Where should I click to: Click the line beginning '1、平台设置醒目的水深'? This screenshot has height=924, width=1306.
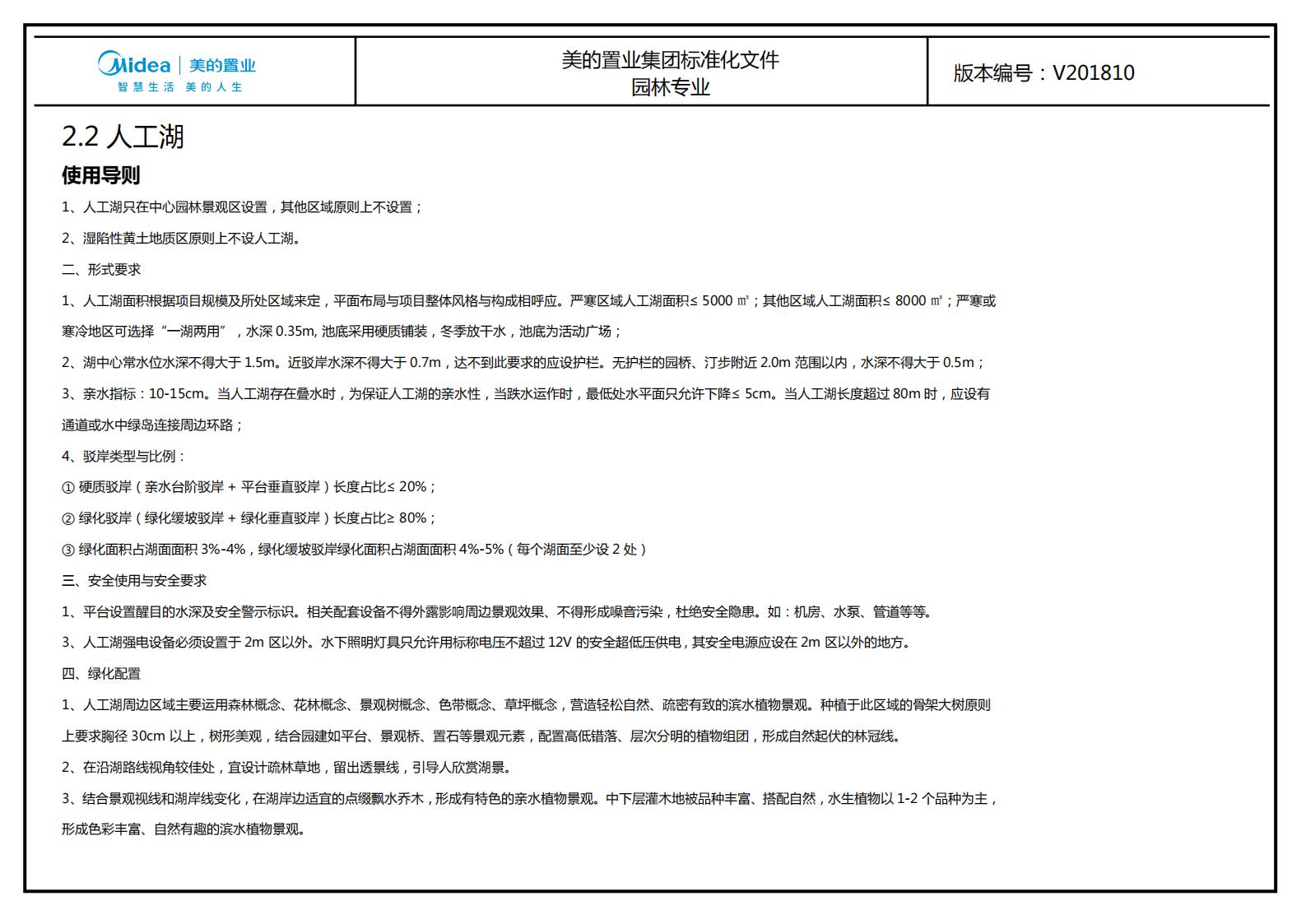(498, 612)
